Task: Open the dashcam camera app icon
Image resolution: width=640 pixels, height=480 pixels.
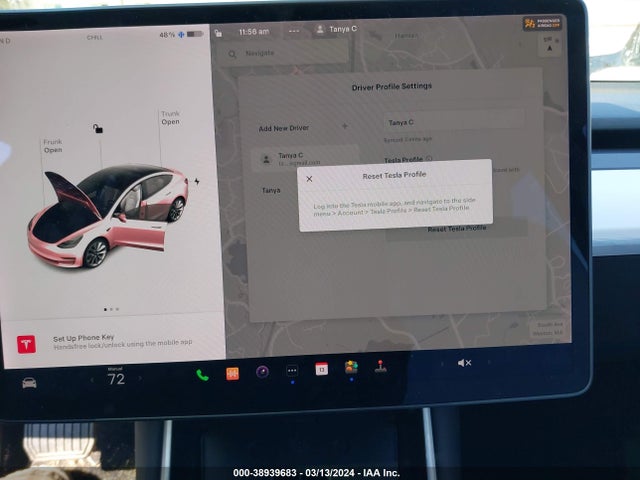Action: click(262, 371)
